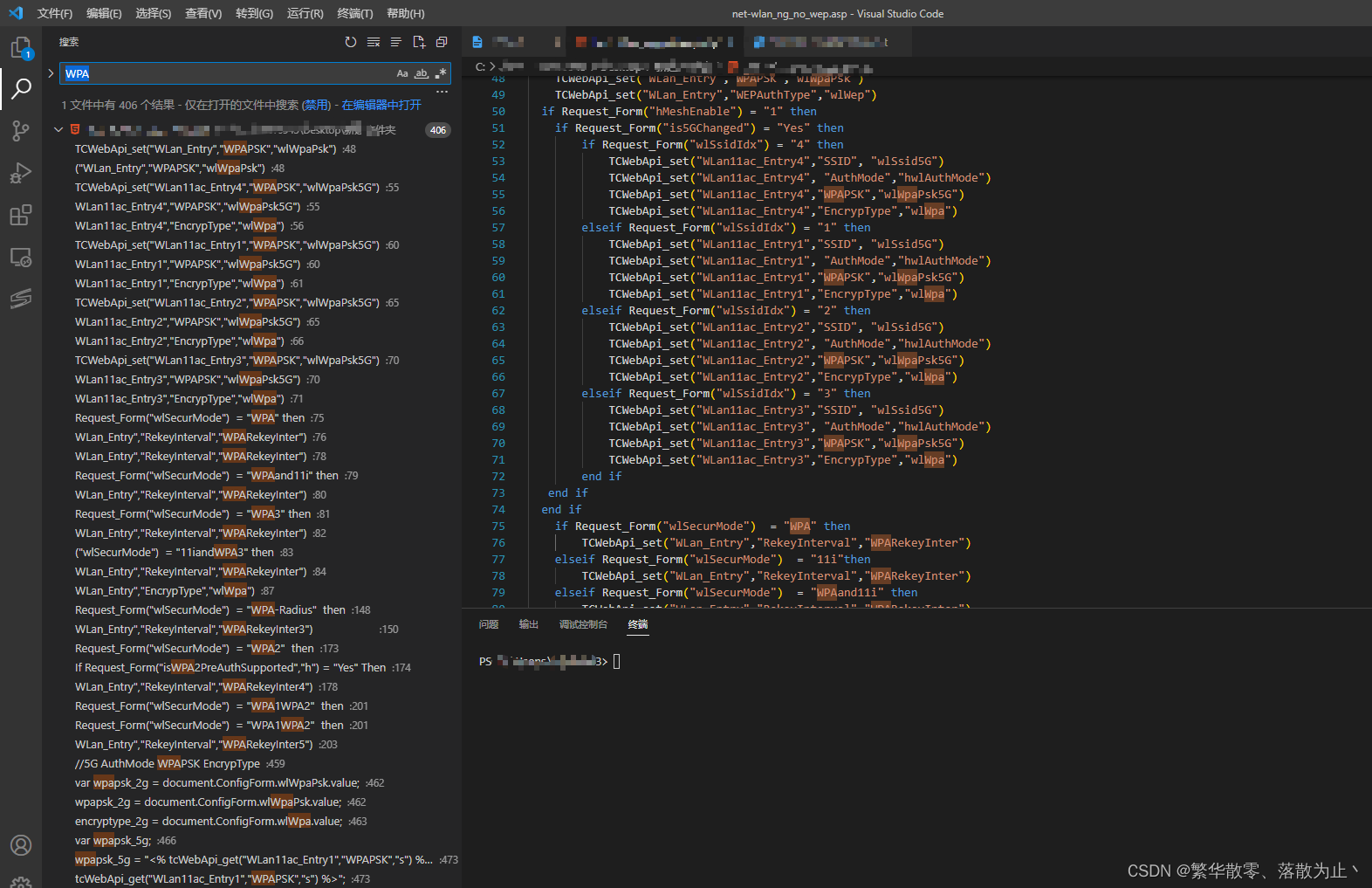
Task: Open the 选择(S) menu
Action: tap(154, 13)
